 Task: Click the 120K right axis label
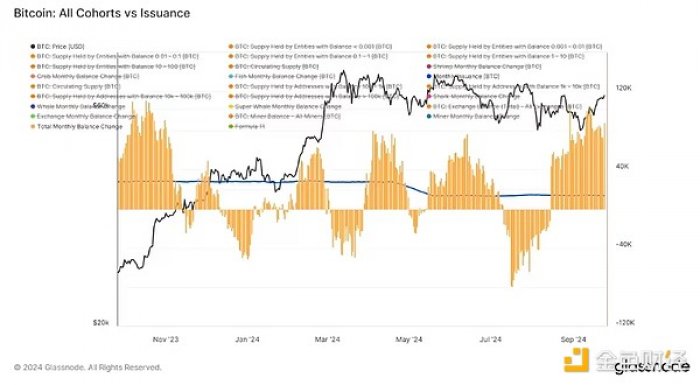624,88
